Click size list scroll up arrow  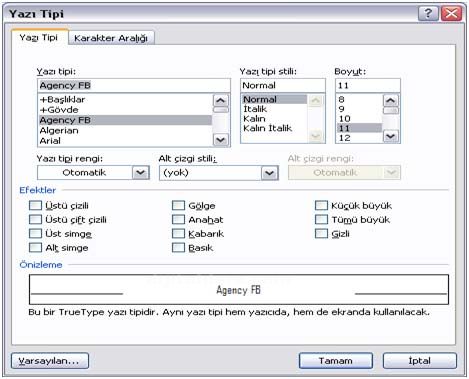pos(391,100)
